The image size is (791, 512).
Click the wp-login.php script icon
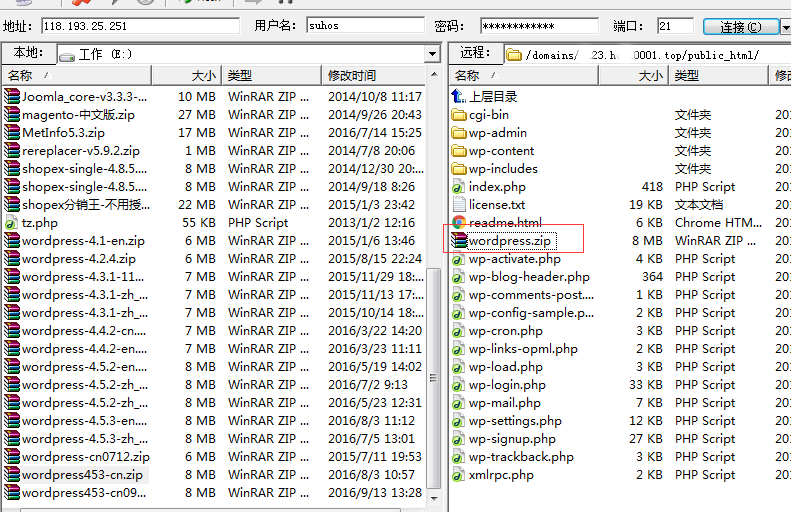pyautogui.click(x=459, y=385)
